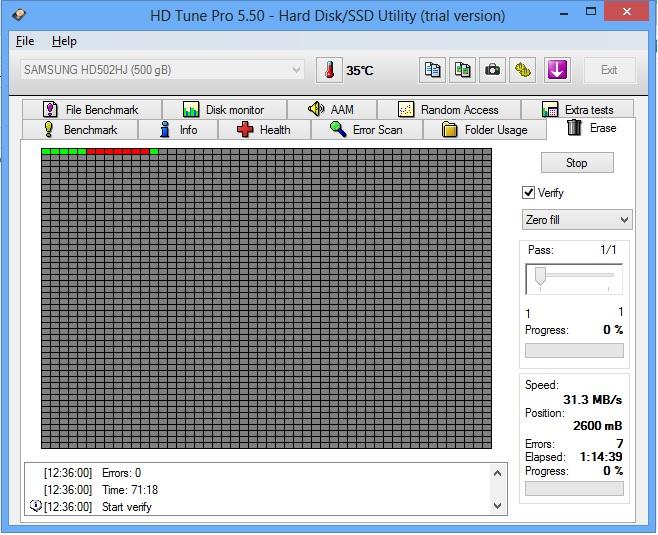658x535 pixels.
Task: Click the overall Progress bar at bottom
Action: (574, 488)
